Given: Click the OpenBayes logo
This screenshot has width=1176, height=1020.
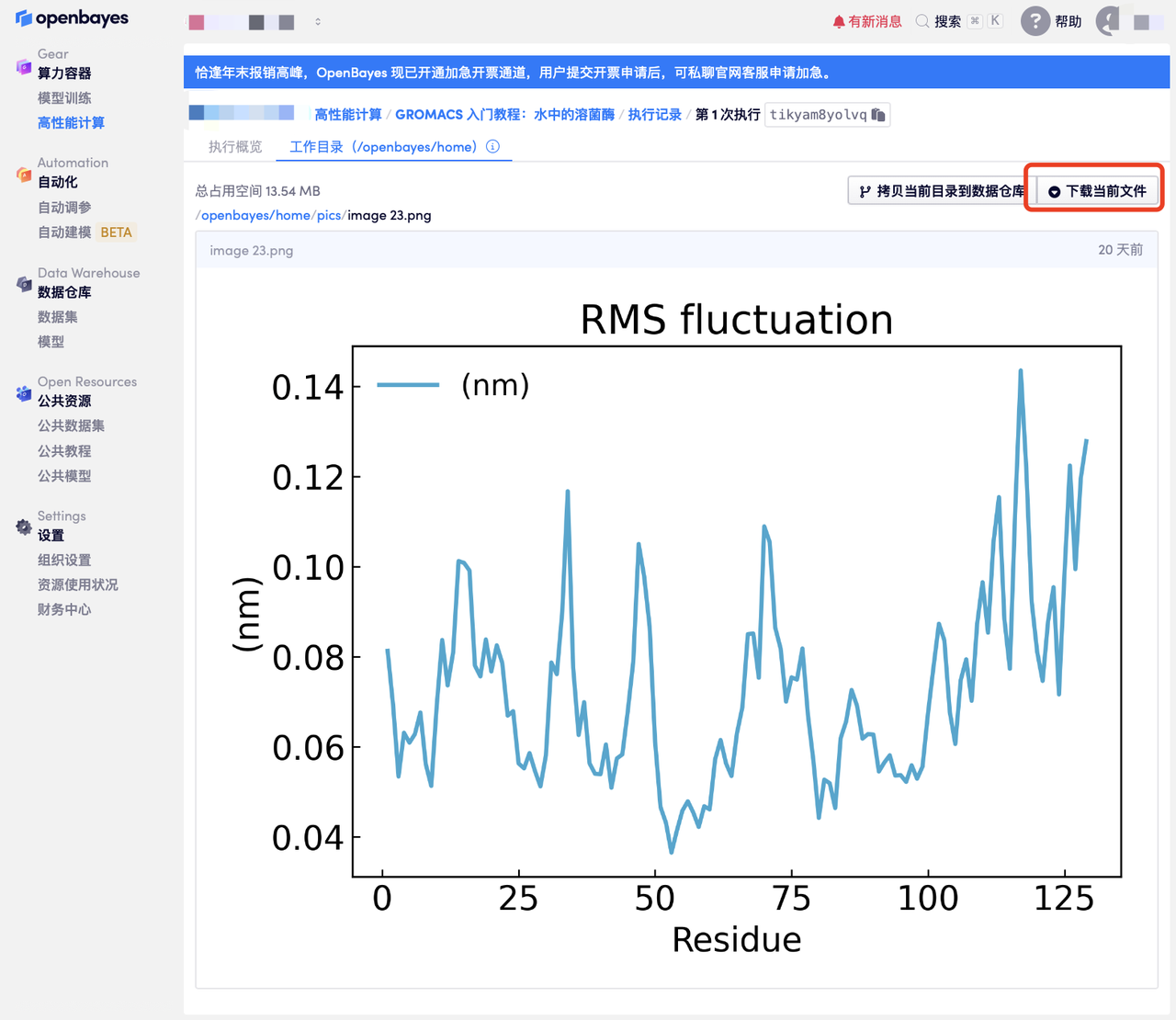Looking at the screenshot, I should coord(72,18).
